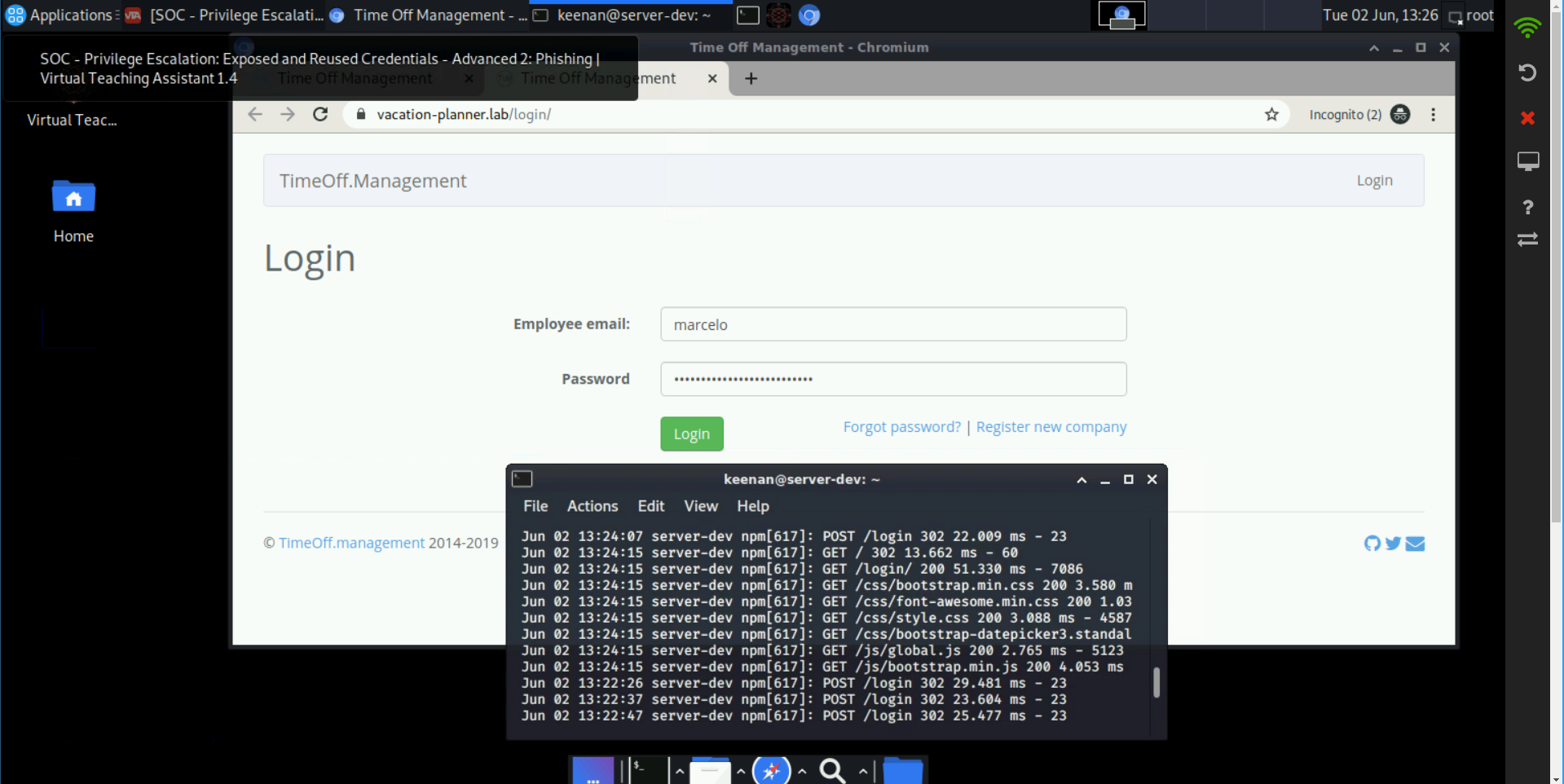The width and height of the screenshot is (1564, 784).
Task: Open the Twitter icon in page footer
Action: (1393, 543)
